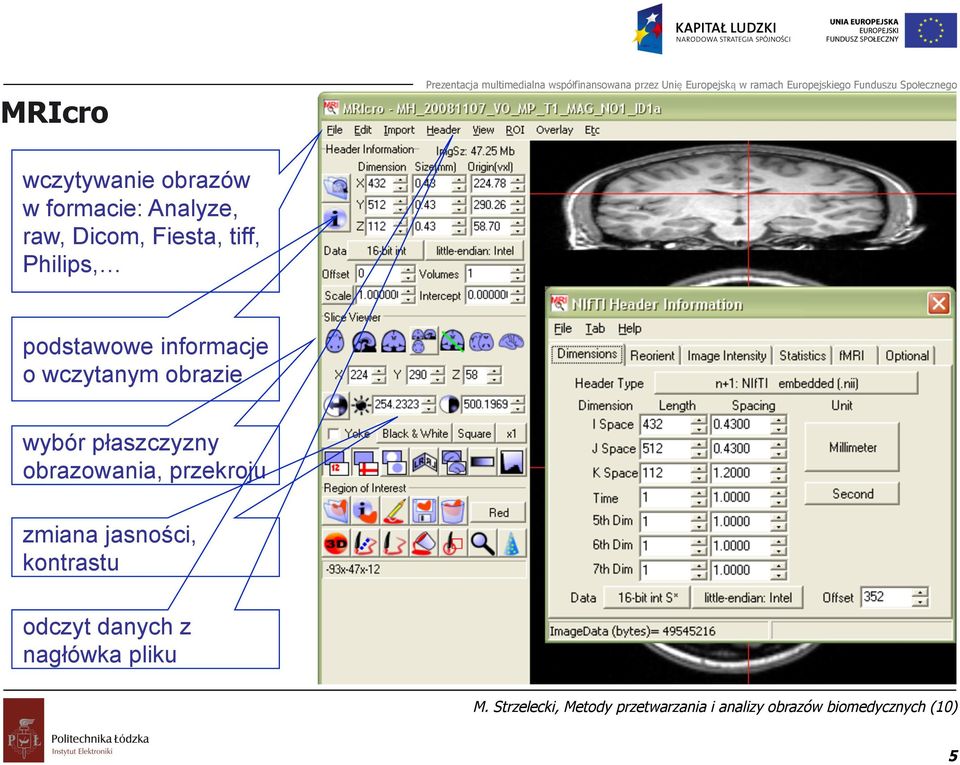This screenshot has width=960, height=765.
Task: Click the Volumes spinner arrows
Action: click(x=517, y=274)
